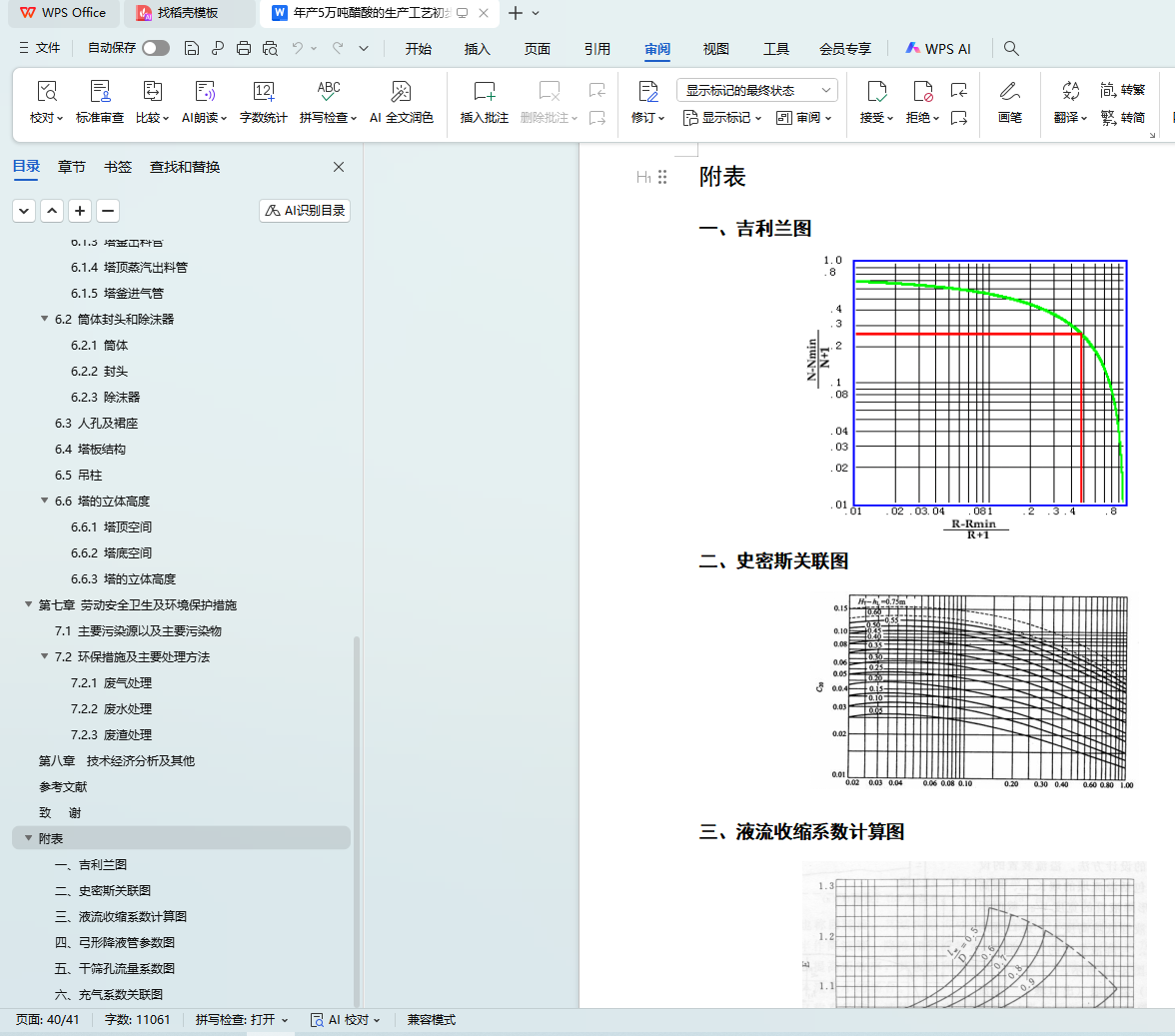The image size is (1175, 1036).
Task: Click the 标准审查 icon in ribbon
Action: pyautogui.click(x=100, y=93)
